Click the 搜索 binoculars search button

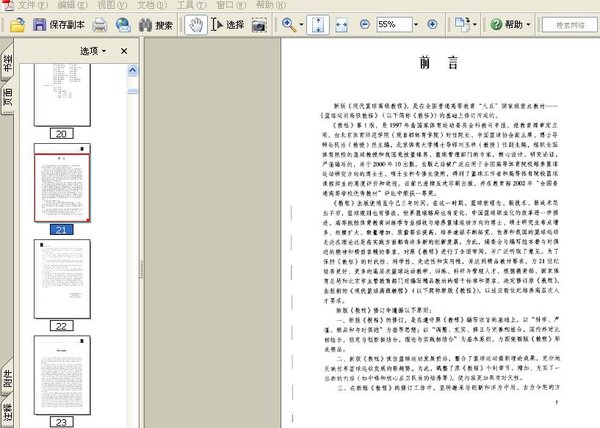click(x=156, y=25)
